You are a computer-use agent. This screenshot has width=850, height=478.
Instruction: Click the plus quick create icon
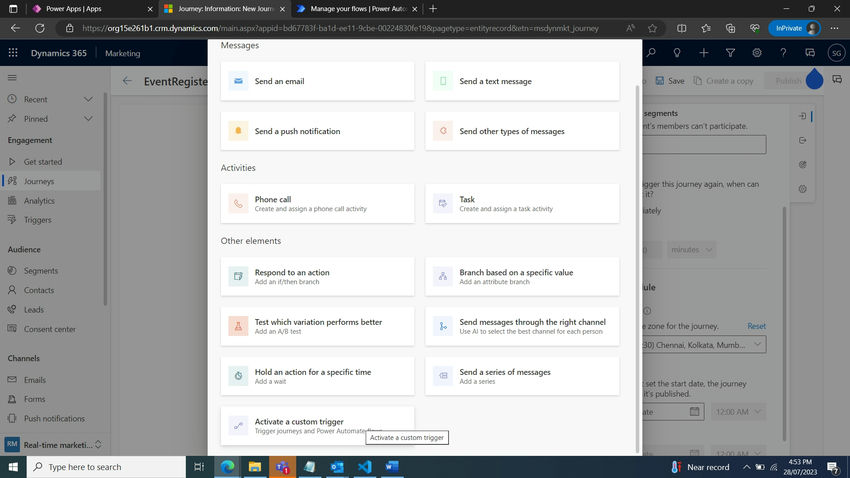pyautogui.click(x=704, y=53)
